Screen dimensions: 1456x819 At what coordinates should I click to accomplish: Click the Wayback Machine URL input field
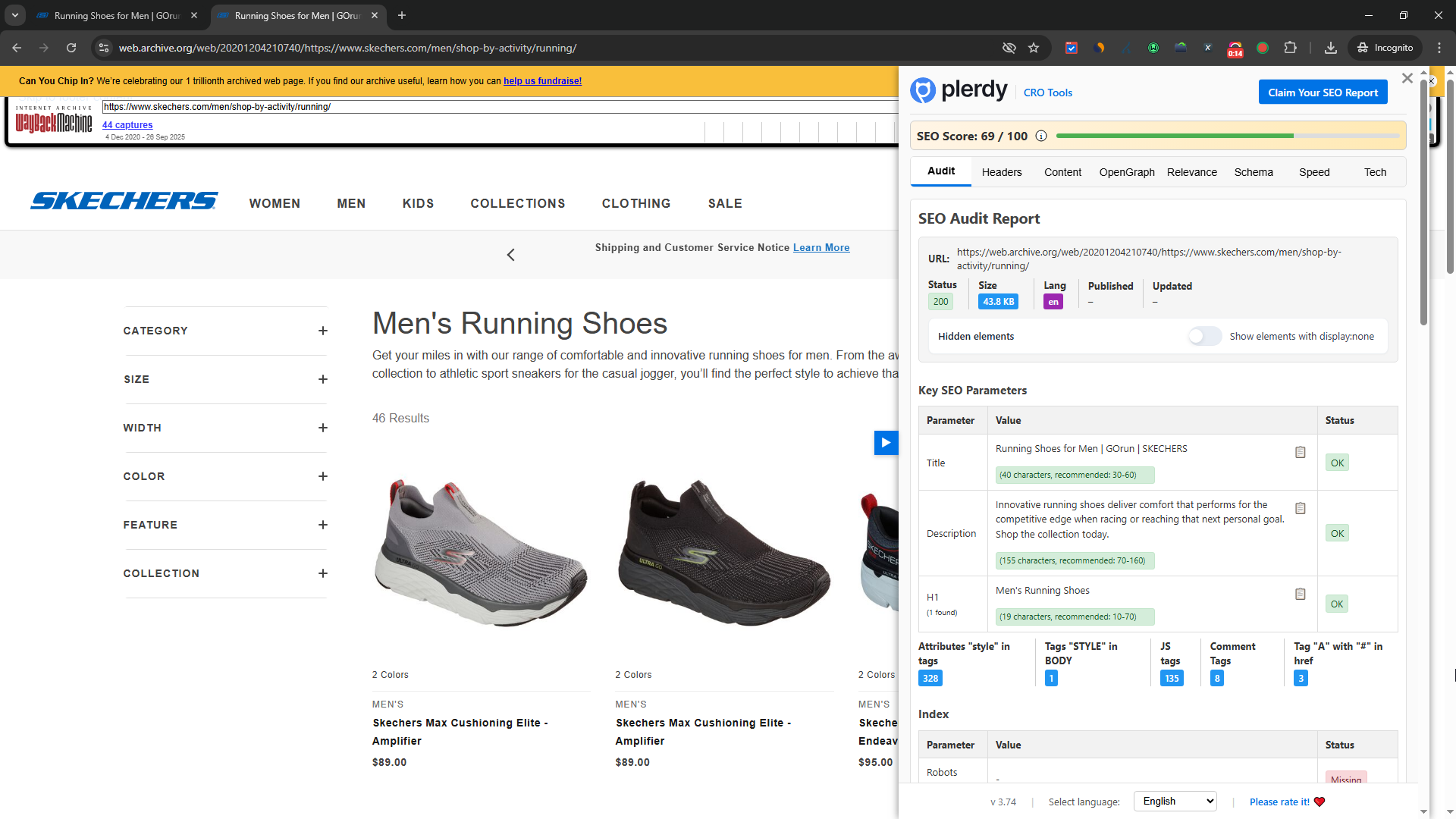500,107
